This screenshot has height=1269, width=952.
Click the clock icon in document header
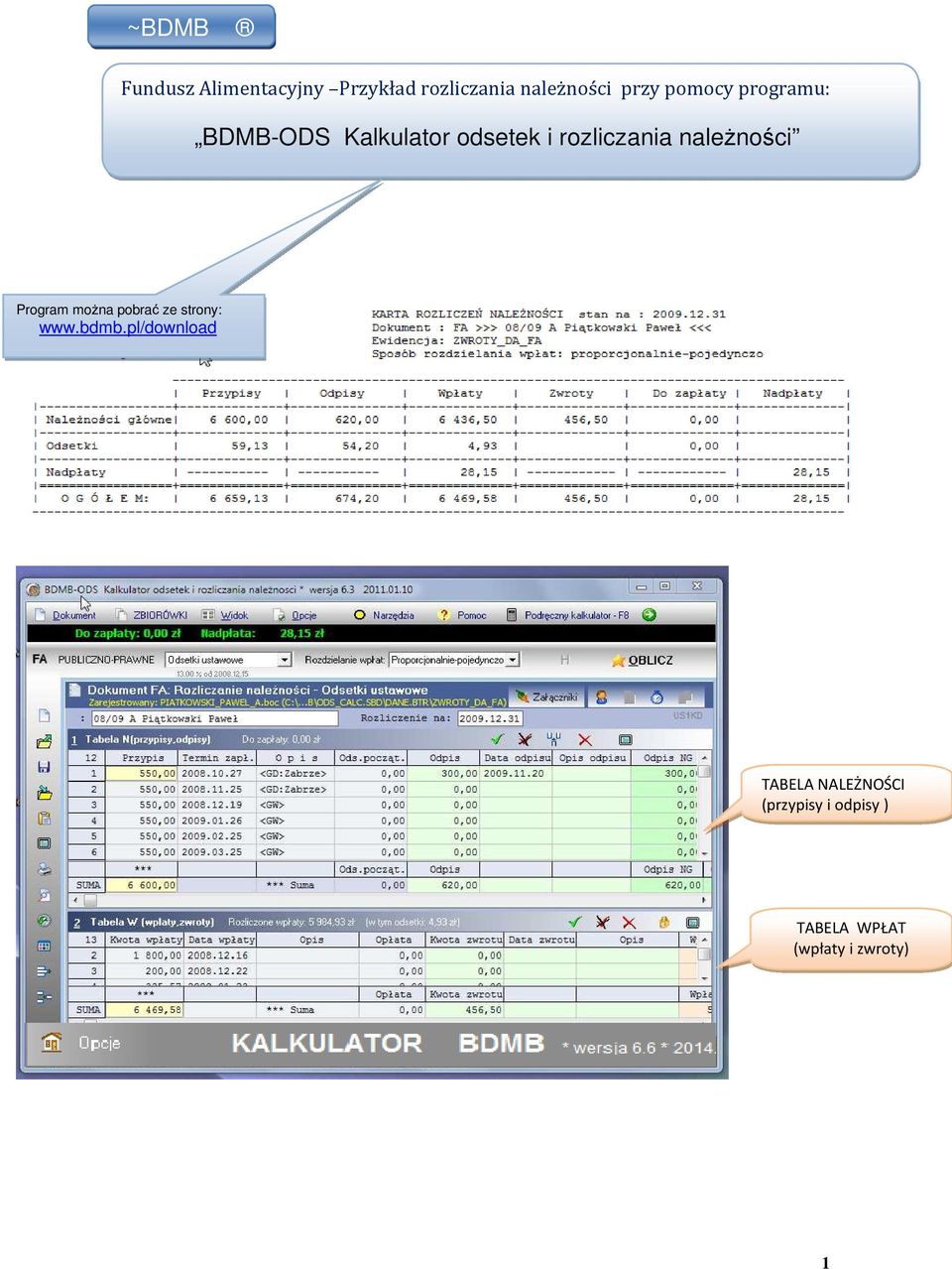656,698
